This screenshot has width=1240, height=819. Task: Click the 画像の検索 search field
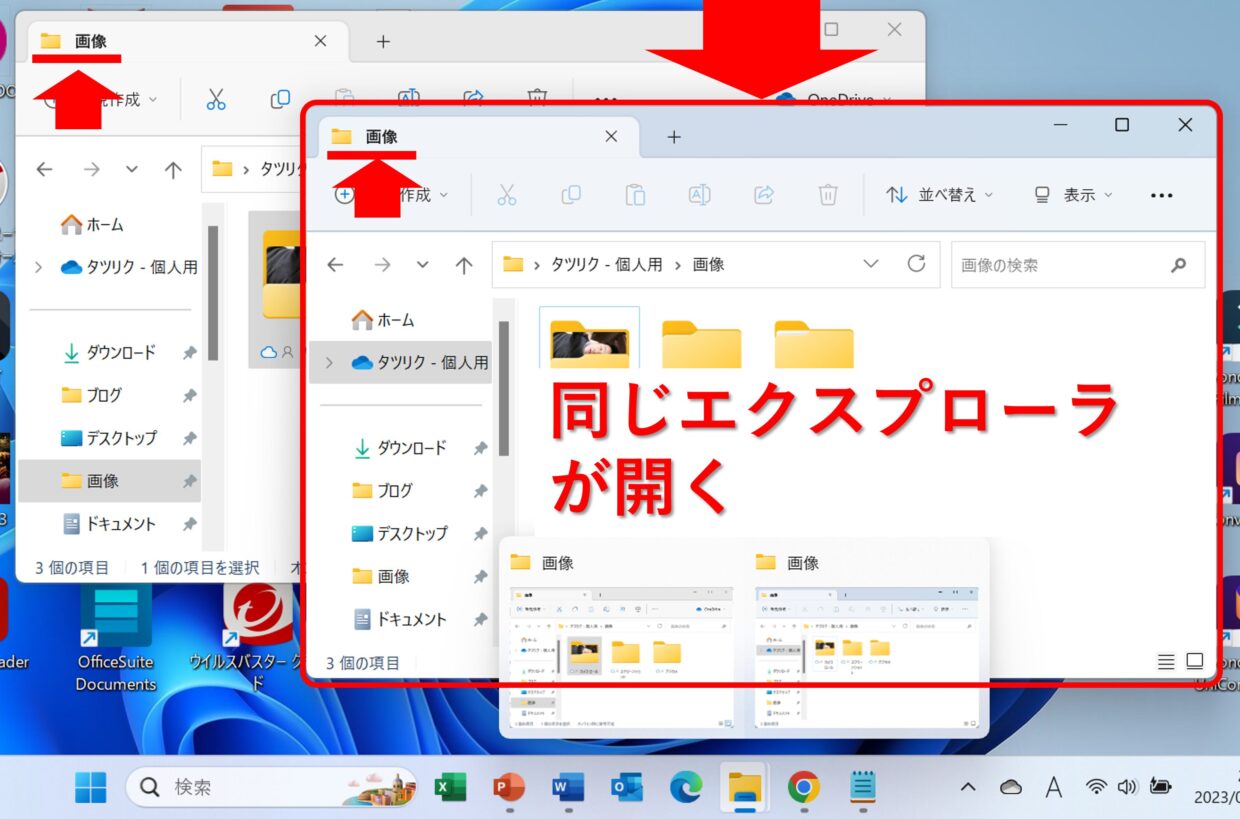[x=1078, y=265]
